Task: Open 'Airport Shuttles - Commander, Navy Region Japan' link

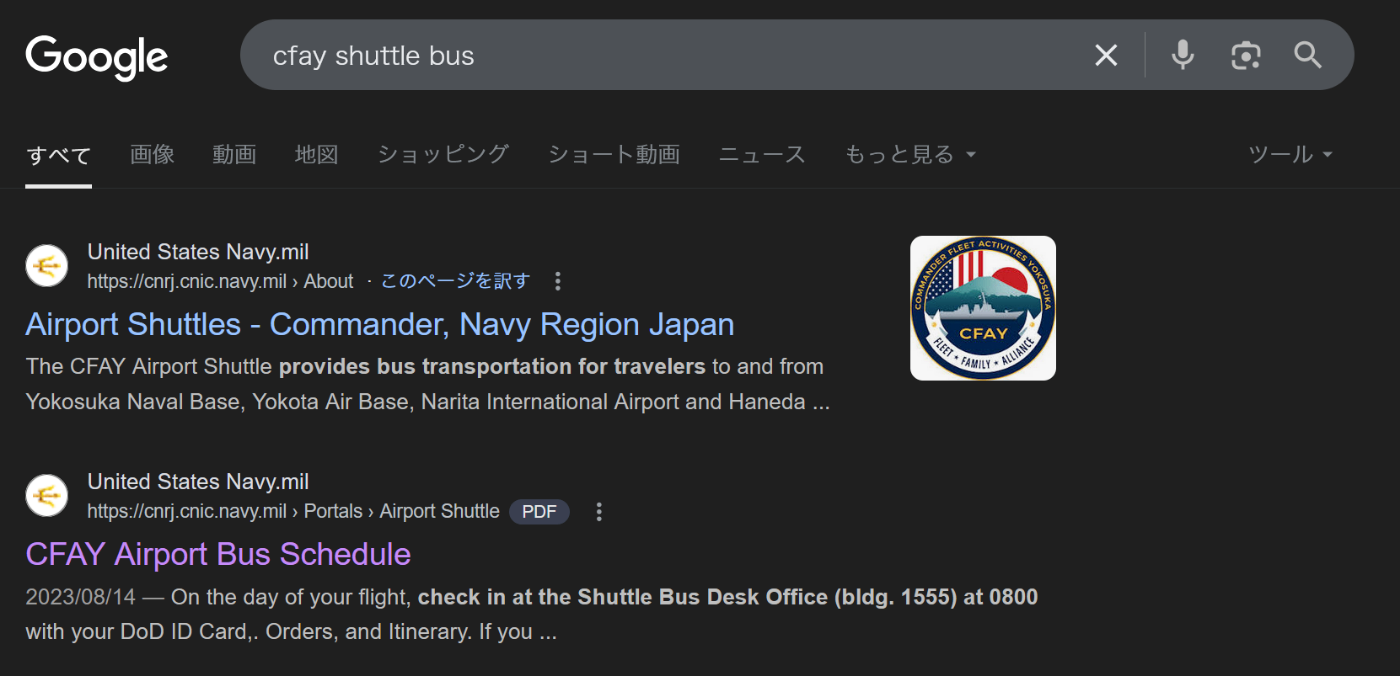Action: tap(380, 325)
